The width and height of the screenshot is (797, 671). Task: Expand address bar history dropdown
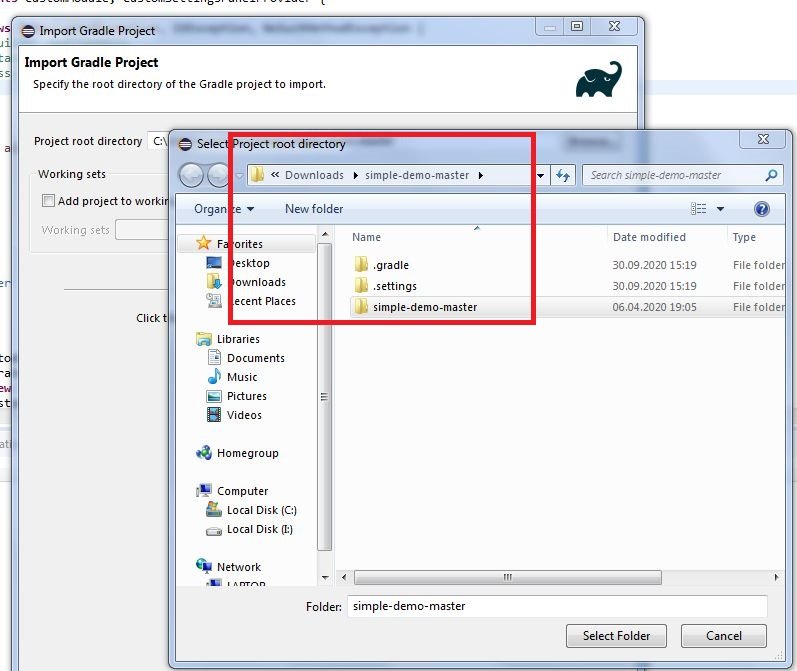[x=541, y=175]
